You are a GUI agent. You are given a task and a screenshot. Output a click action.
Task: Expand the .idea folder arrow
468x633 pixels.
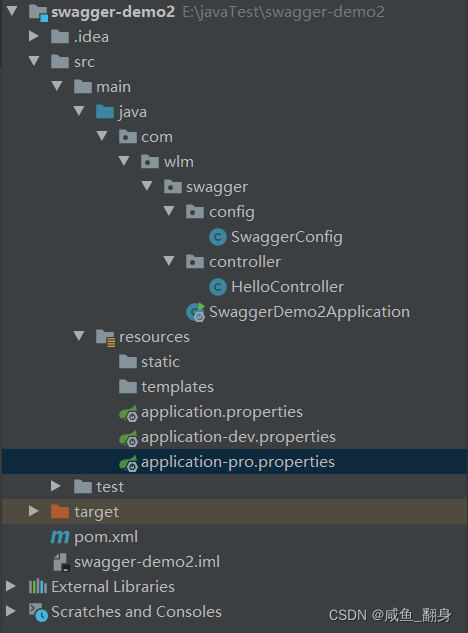[34, 36]
